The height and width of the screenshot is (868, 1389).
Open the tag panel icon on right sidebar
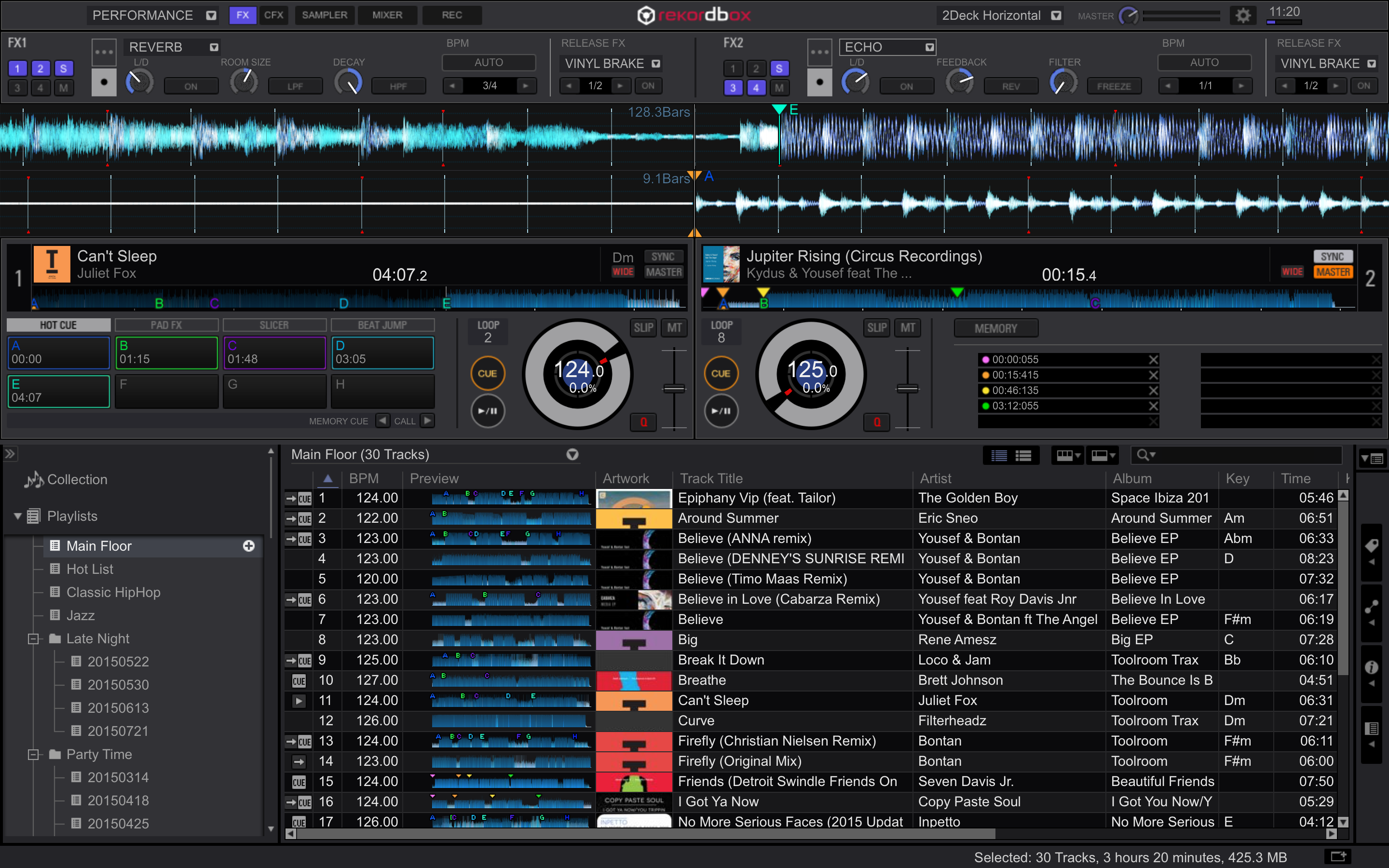1371,545
